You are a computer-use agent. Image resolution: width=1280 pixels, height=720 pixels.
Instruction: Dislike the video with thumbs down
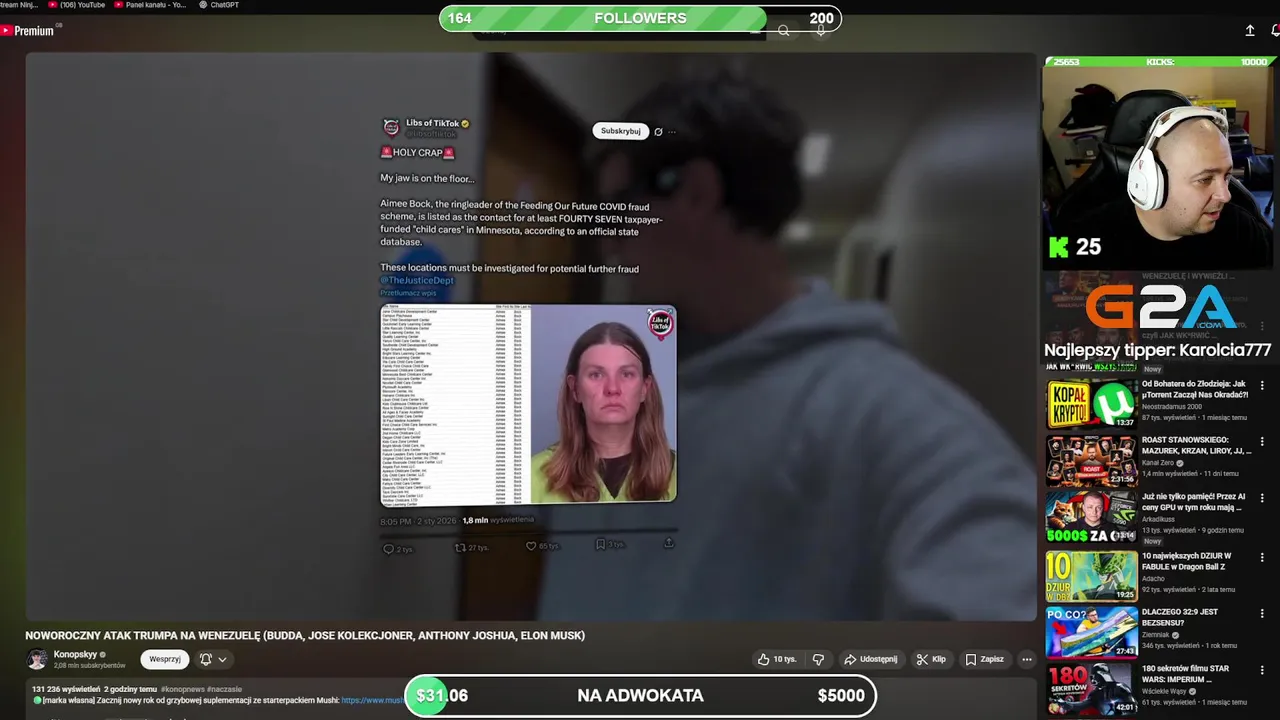(x=818, y=659)
